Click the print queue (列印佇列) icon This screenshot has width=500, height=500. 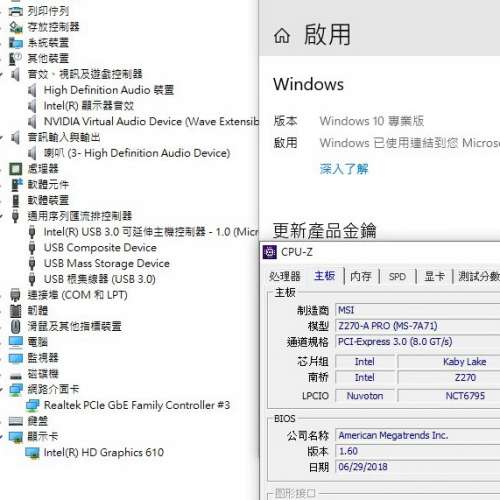coord(15,11)
